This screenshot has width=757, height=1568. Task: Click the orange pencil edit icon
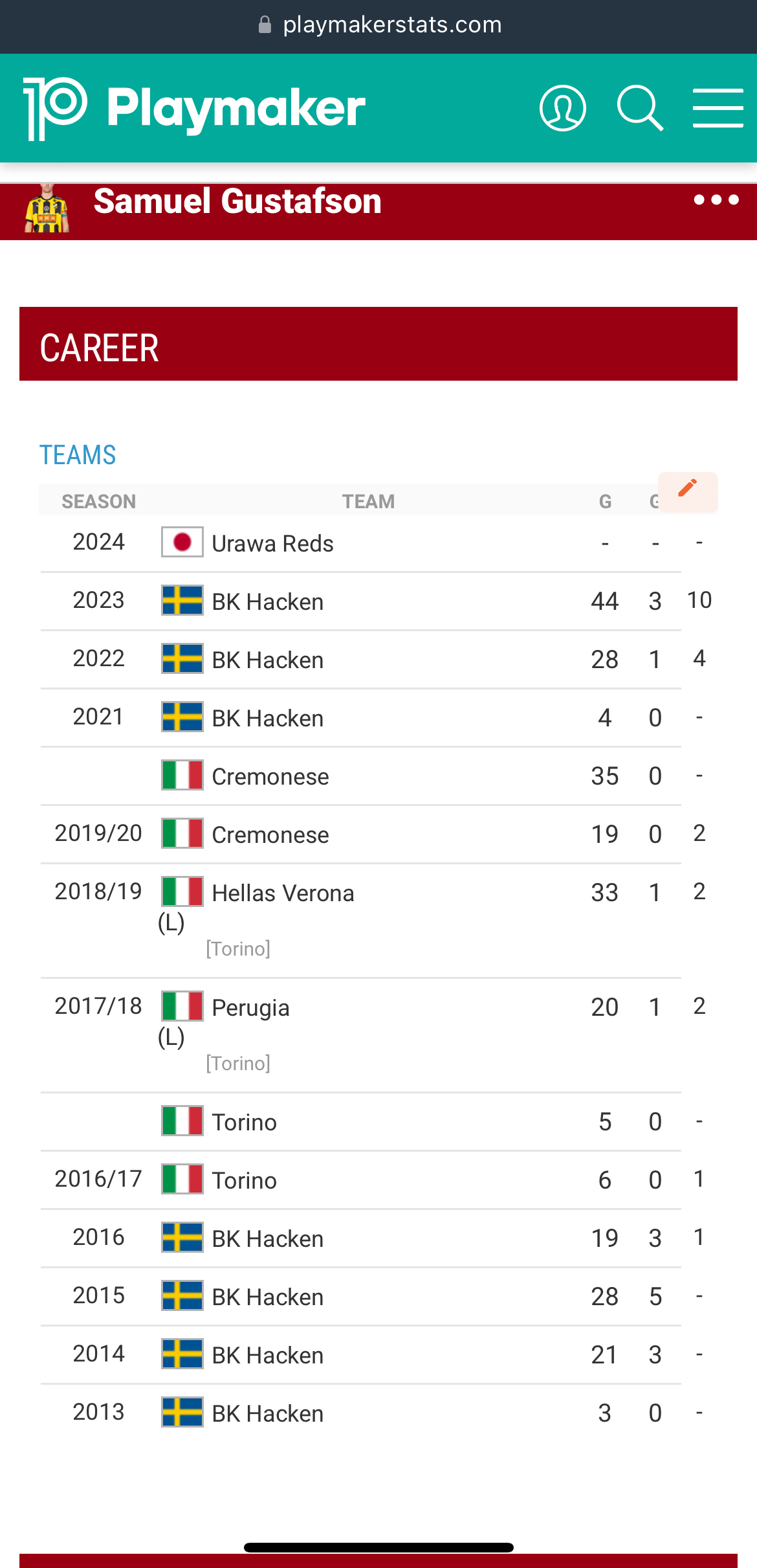(x=688, y=488)
